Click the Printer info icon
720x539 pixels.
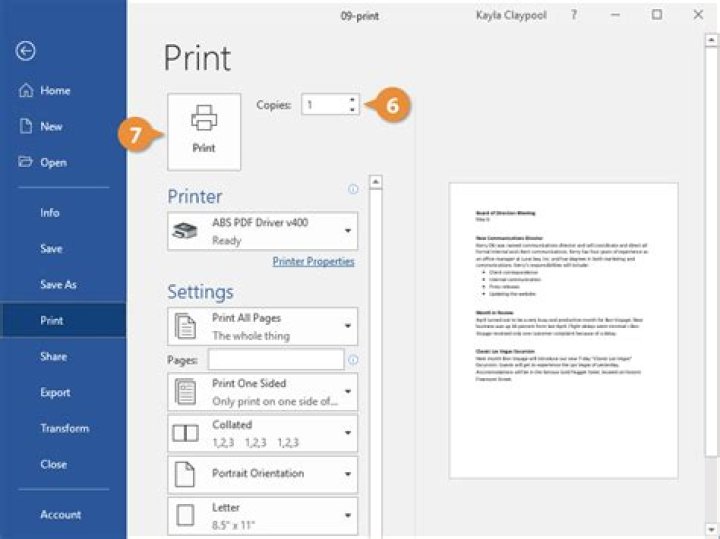(x=352, y=189)
